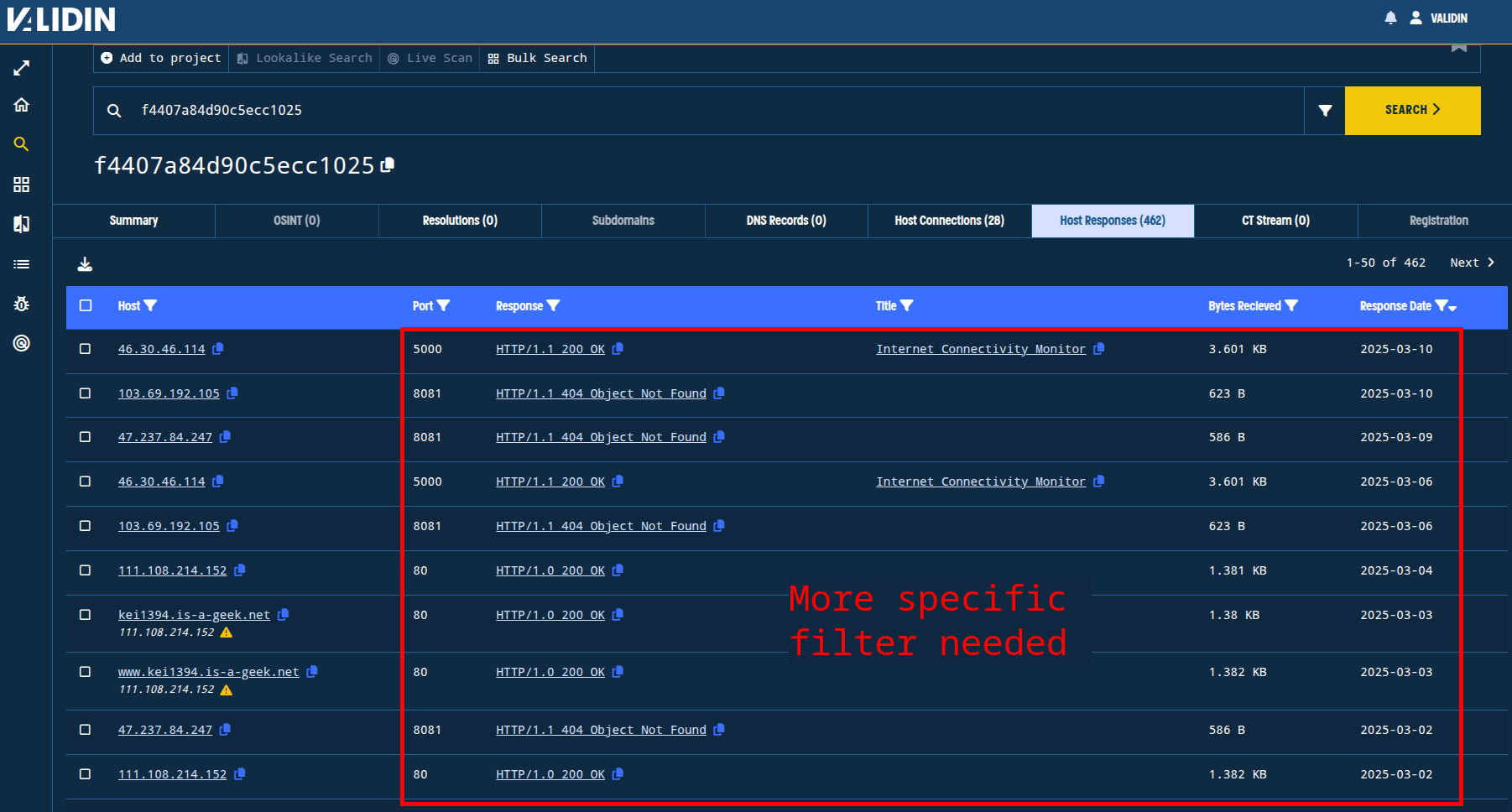Copy host www.kei1394.is-a-geek.net

pos(312,672)
